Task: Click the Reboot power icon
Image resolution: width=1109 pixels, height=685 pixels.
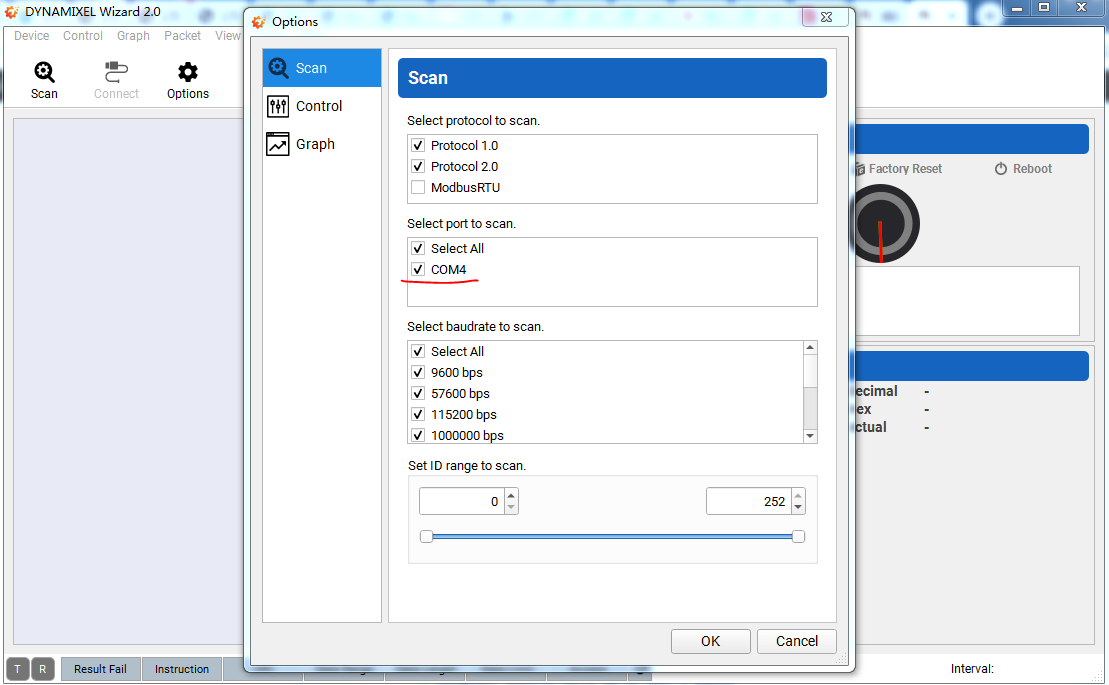Action: click(1000, 169)
